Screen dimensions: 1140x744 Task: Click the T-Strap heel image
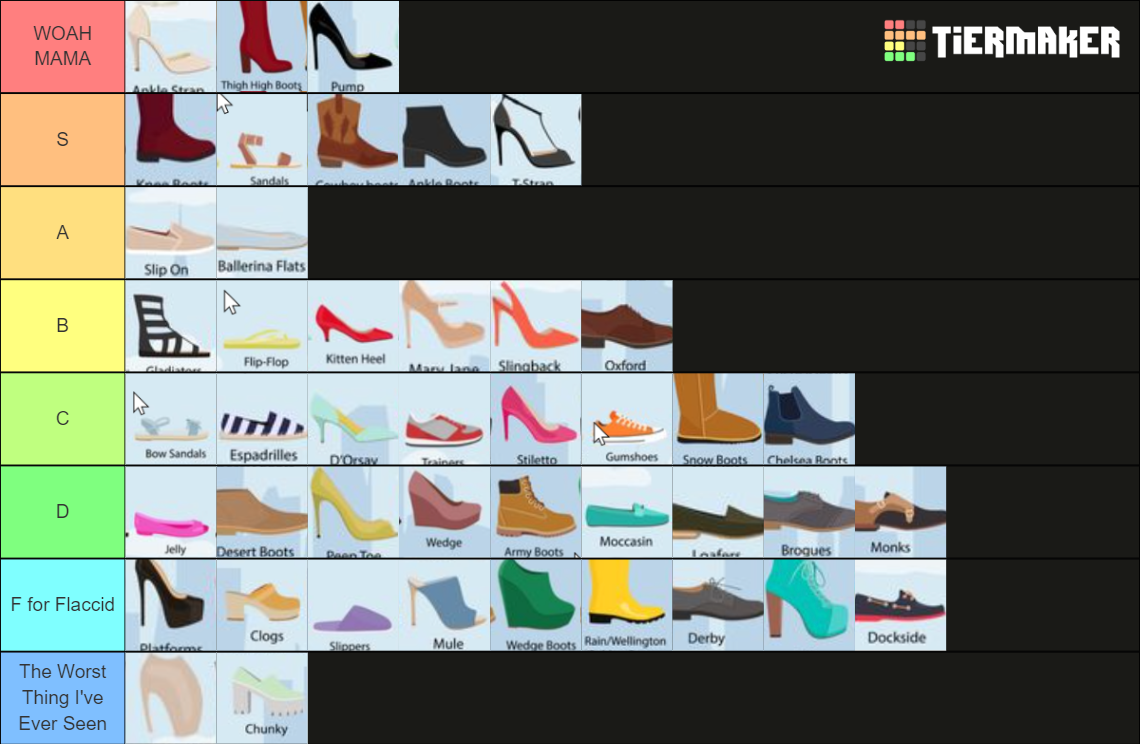tap(534, 139)
